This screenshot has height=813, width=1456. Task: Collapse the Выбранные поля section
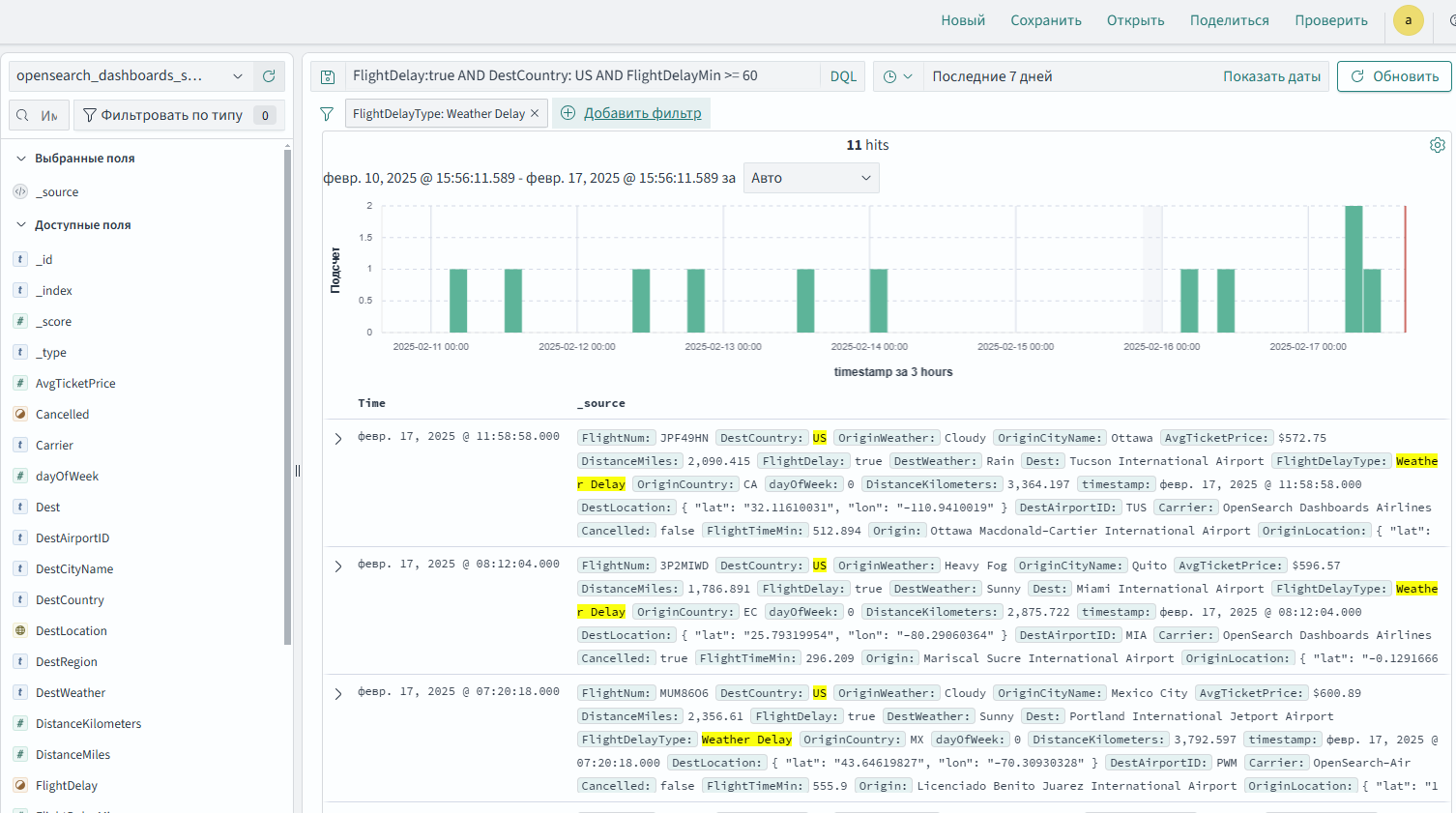[21, 159]
